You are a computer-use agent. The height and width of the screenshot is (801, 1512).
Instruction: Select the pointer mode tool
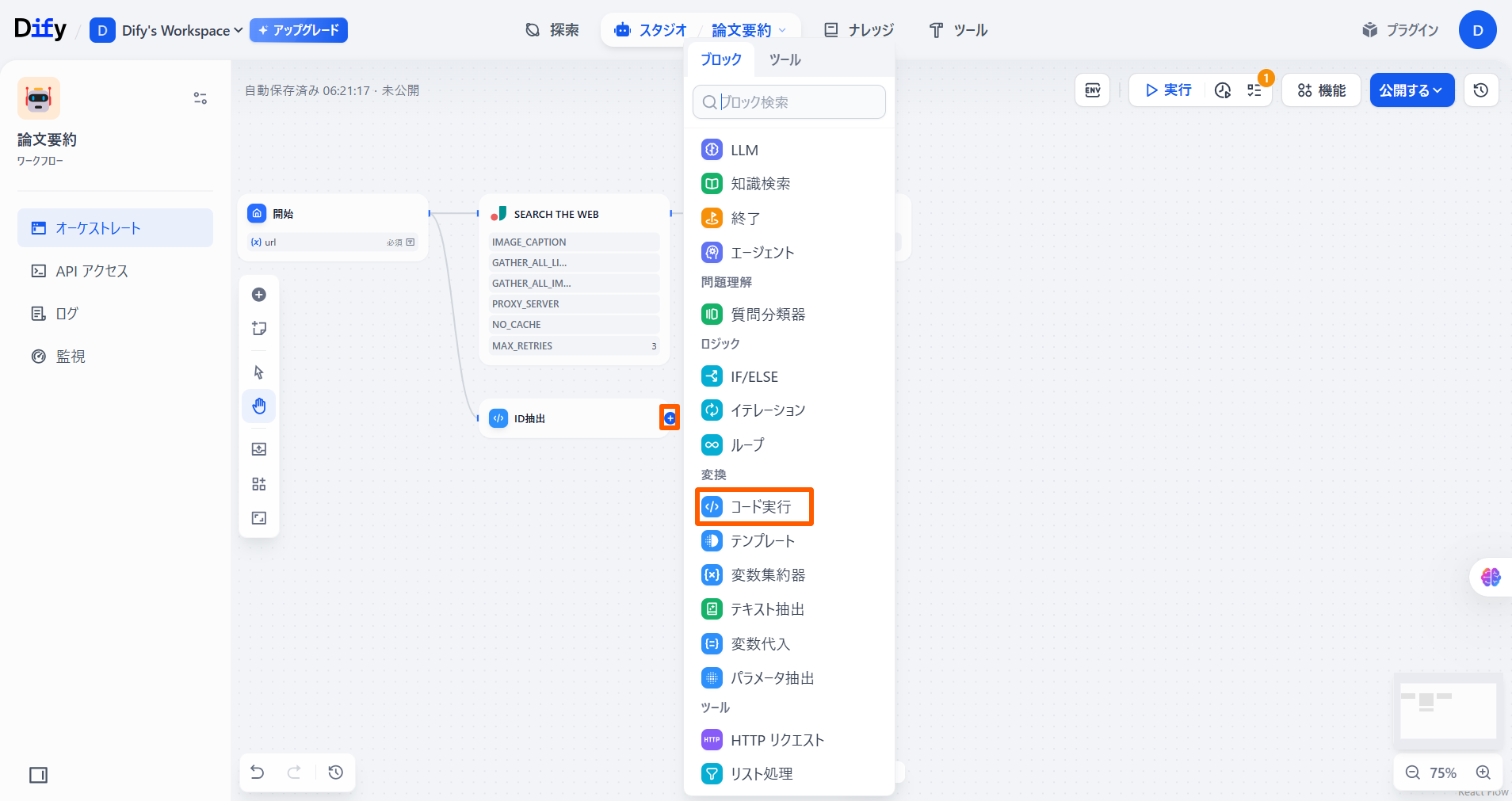click(x=259, y=372)
